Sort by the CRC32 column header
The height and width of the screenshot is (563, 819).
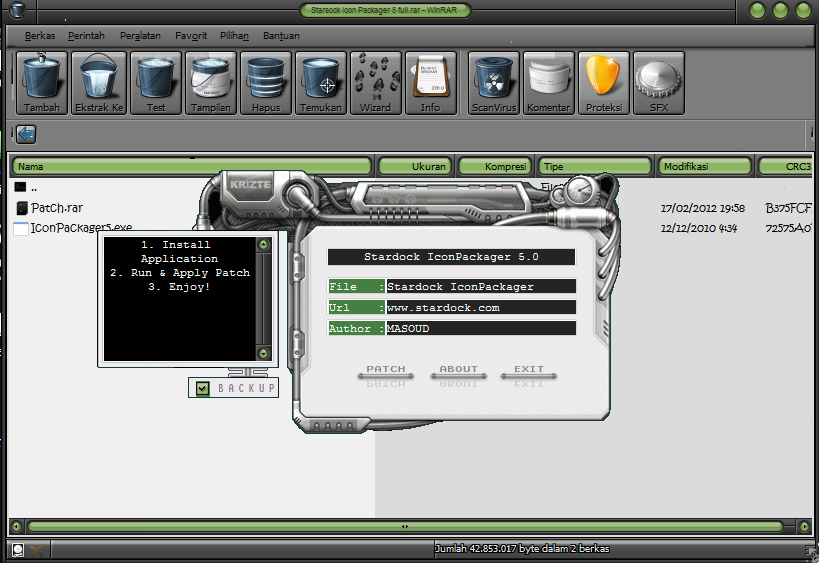pos(785,167)
